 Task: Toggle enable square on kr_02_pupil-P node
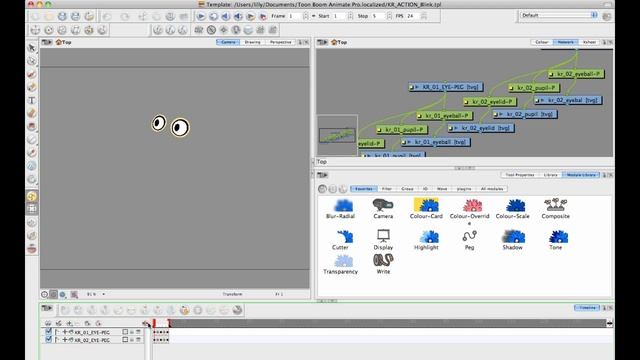511,88
